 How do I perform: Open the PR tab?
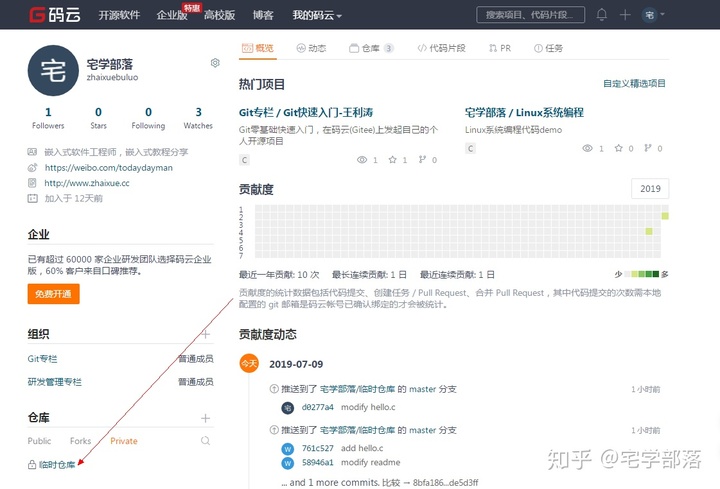[500, 48]
